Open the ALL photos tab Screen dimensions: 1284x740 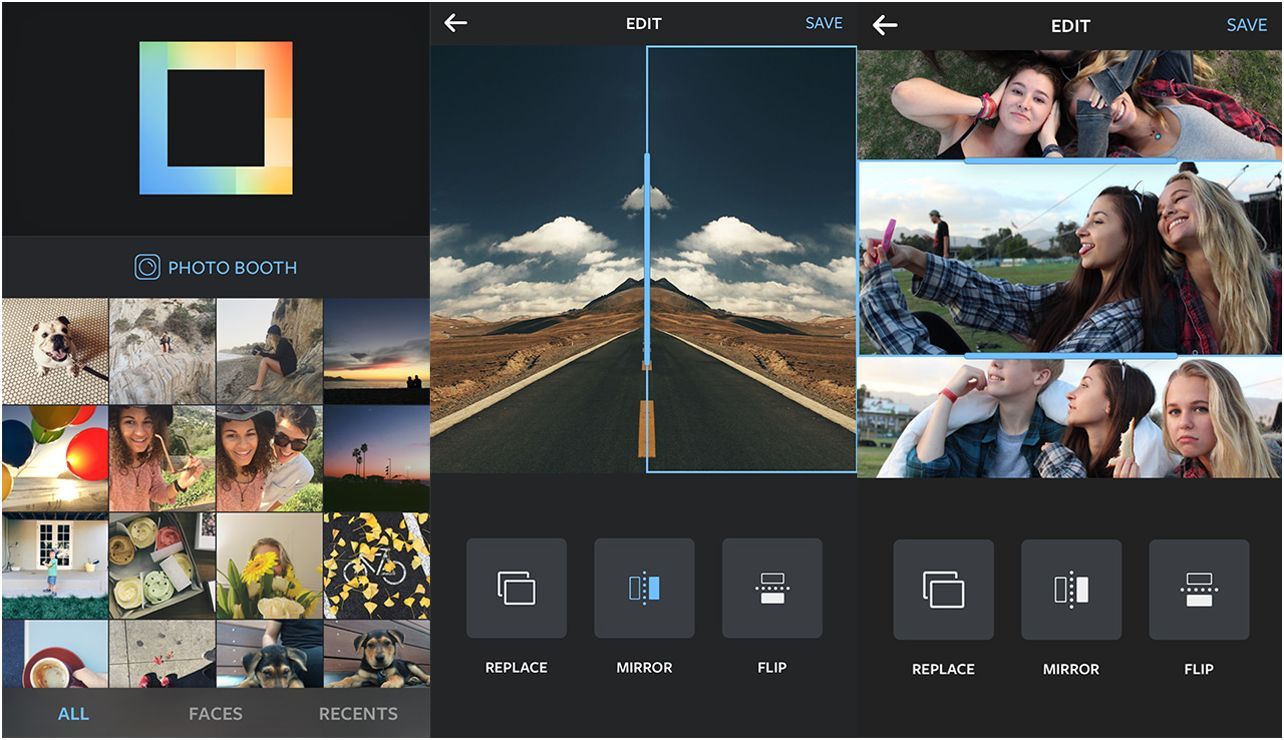71,714
